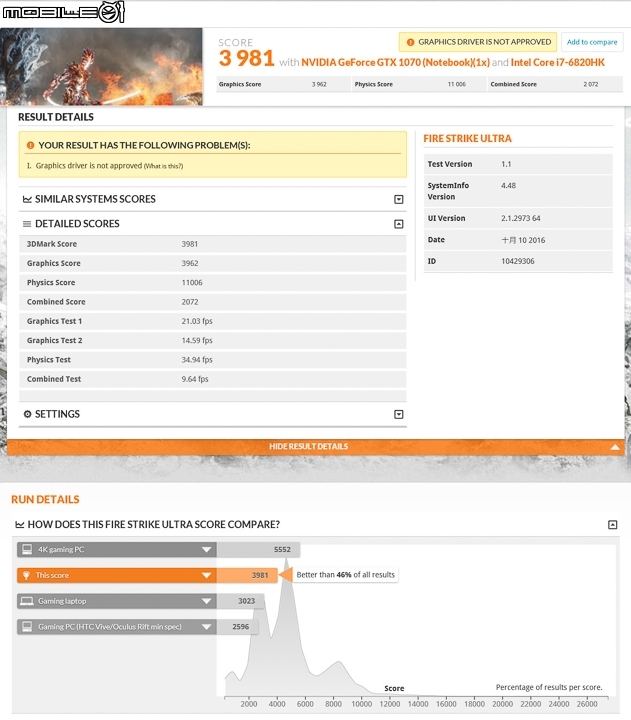Click the chart icon next to Similar Systems Scores
Screen dimensions: 631x720
click(27, 199)
